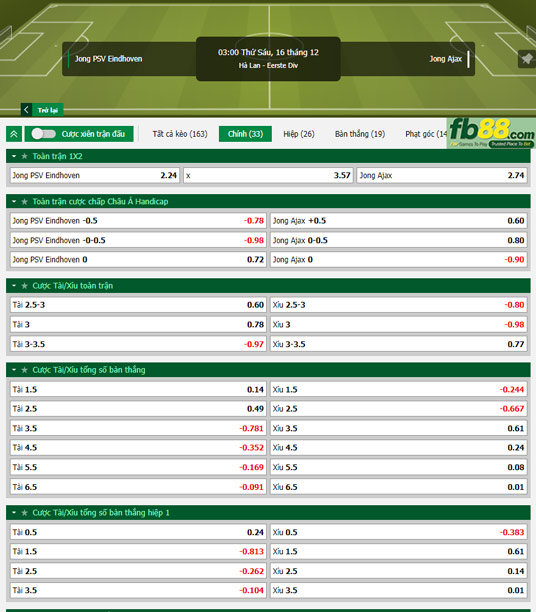Select Jong PSV Eindhoven 2.24 odds
Screen dimensions: 536x612
pyautogui.click(x=95, y=175)
